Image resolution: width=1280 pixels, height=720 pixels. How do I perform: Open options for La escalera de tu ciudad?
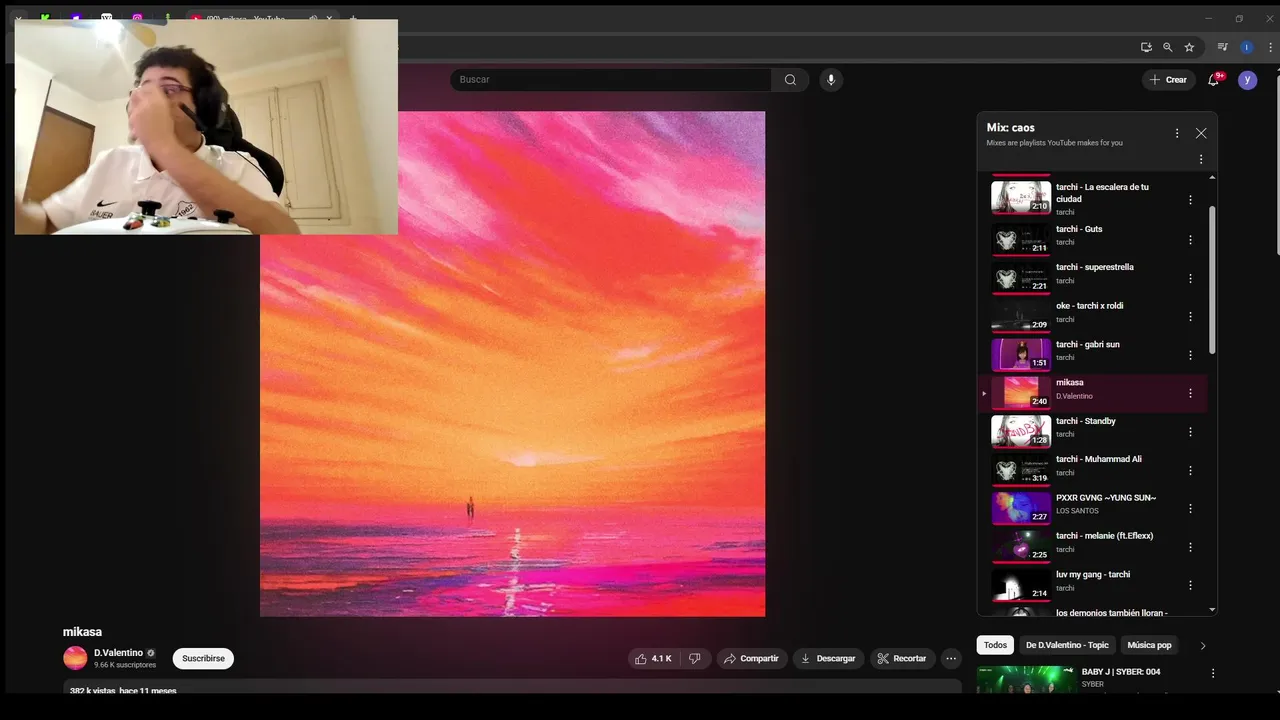pos(1190,200)
